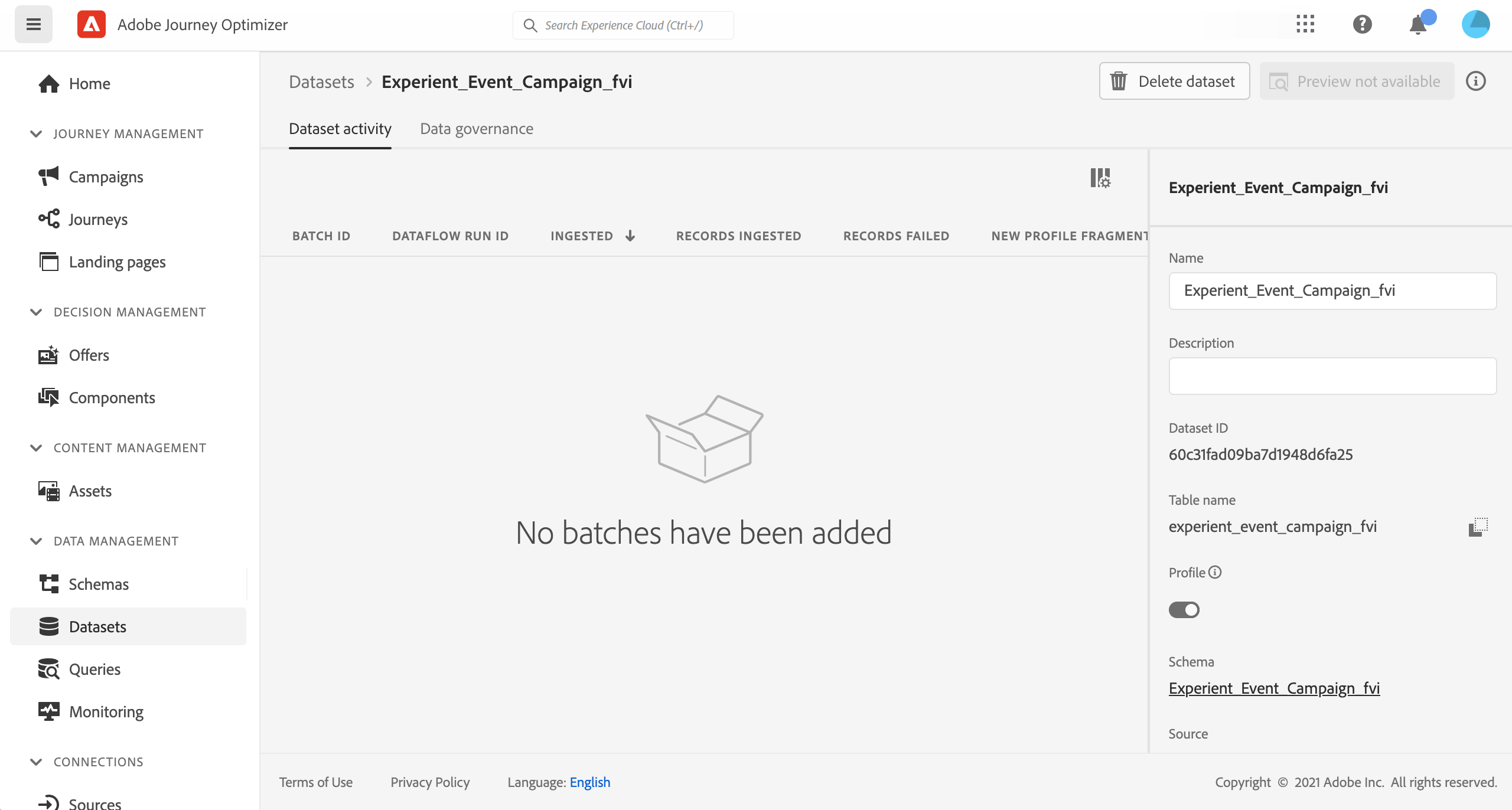Sort by the Ingested column arrow

point(630,236)
